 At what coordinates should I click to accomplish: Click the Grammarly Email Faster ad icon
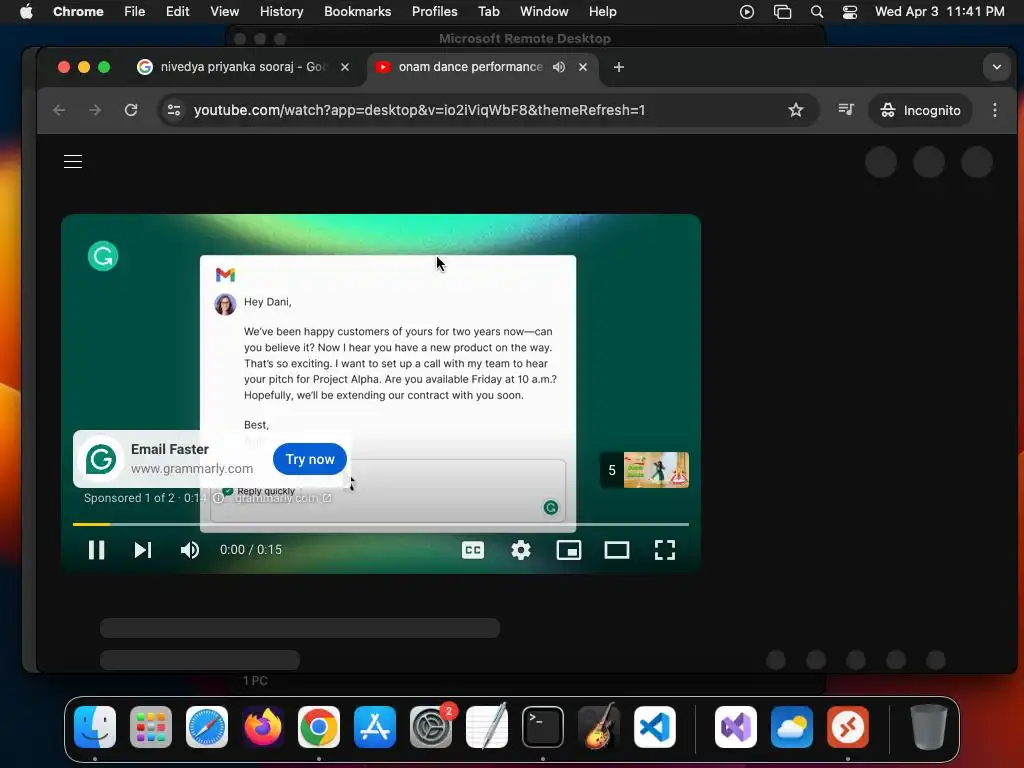pyautogui.click(x=101, y=459)
